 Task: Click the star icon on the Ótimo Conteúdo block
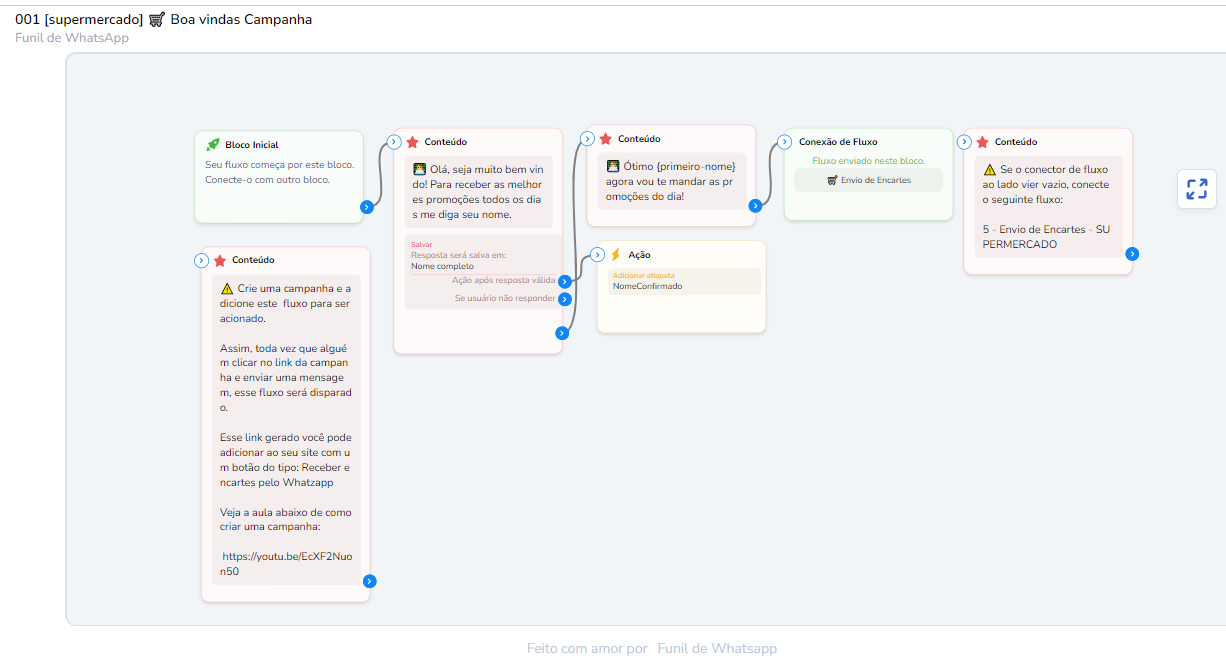605,139
